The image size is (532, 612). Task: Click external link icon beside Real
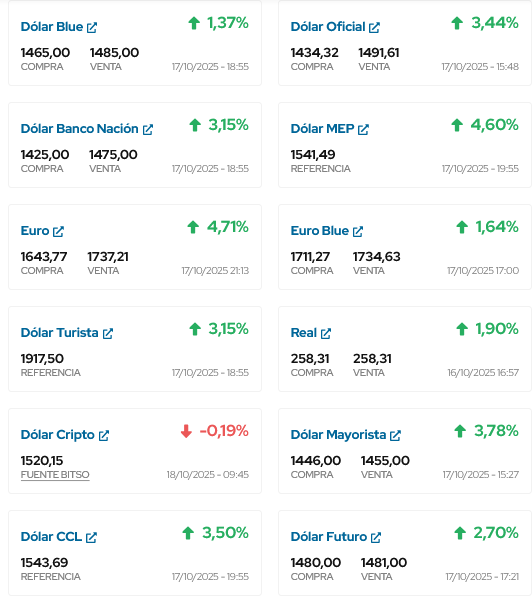pyautogui.click(x=326, y=333)
